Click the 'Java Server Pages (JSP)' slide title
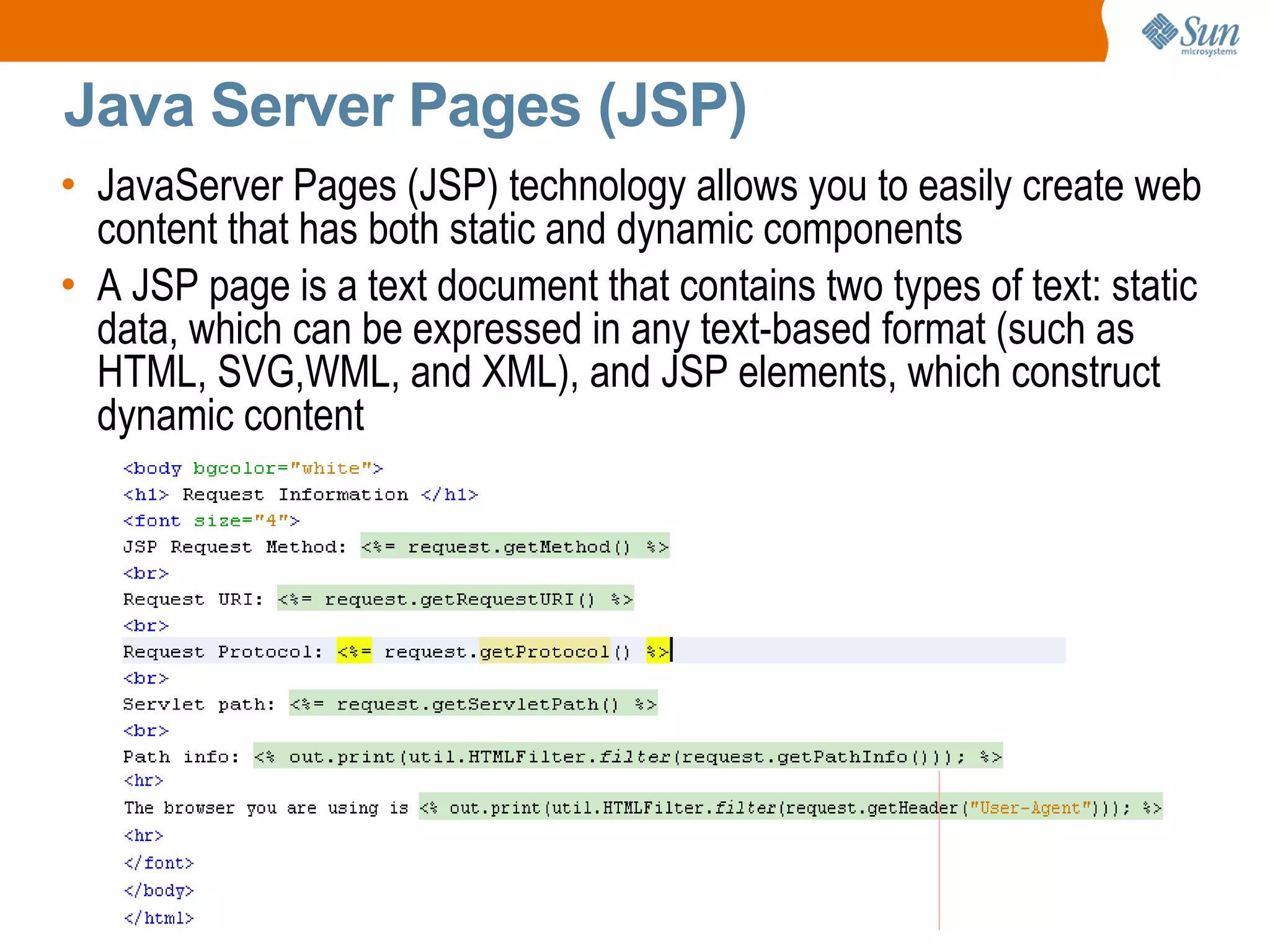 [x=406, y=107]
